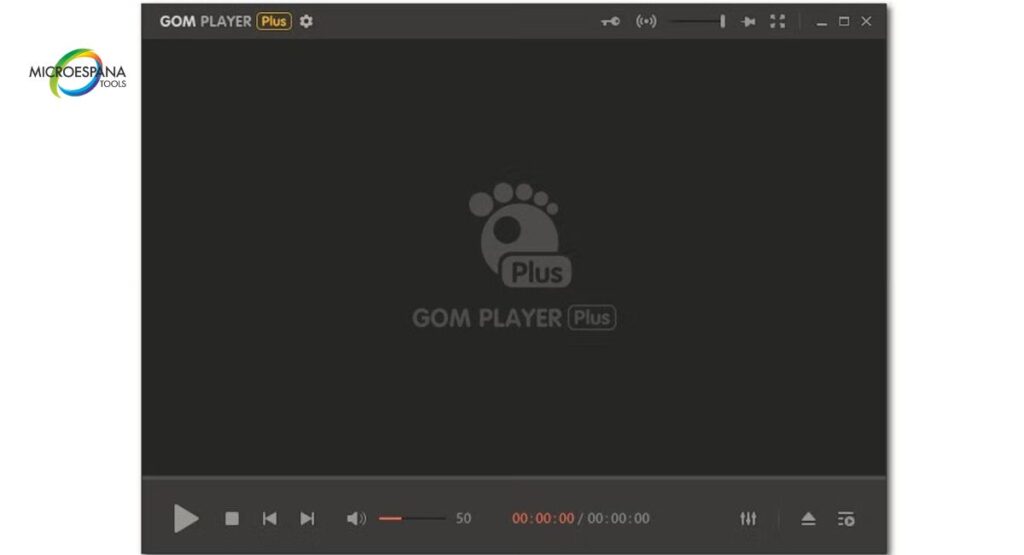Start playback with the Play button
This screenshot has height=555, width=1024.
[186, 518]
